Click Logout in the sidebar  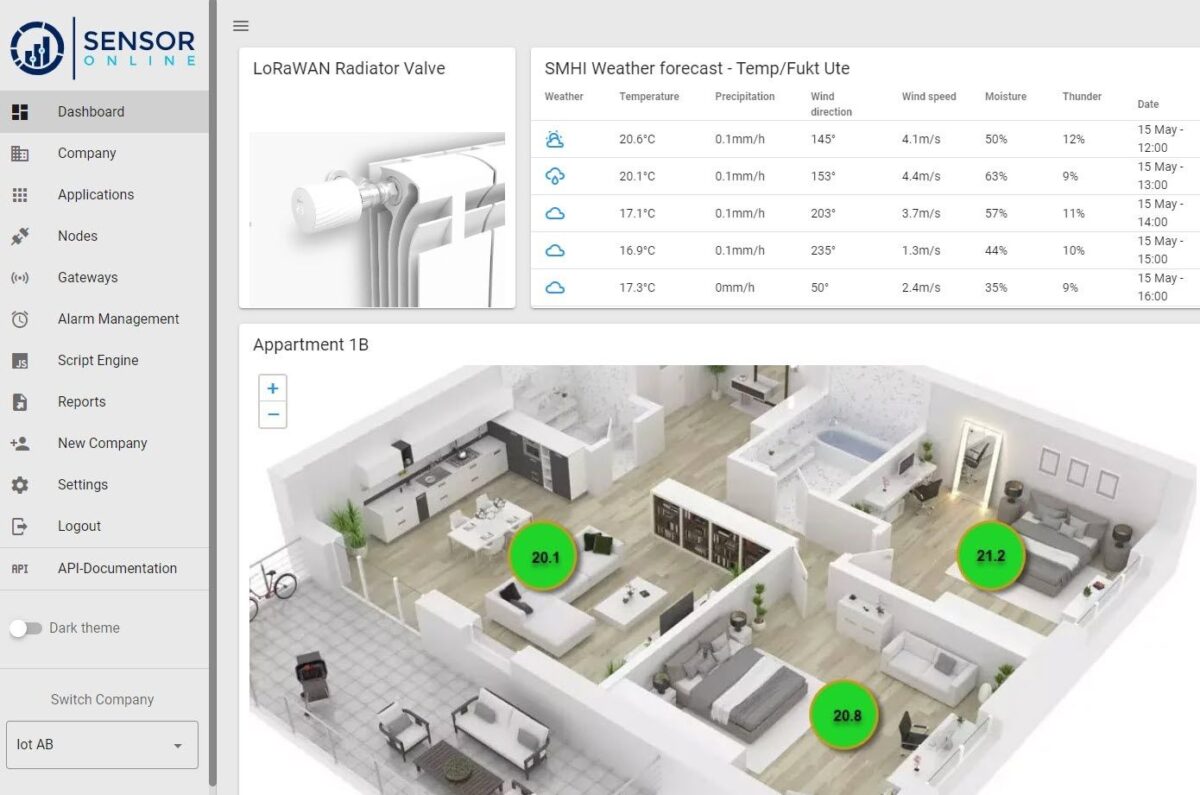click(x=79, y=525)
